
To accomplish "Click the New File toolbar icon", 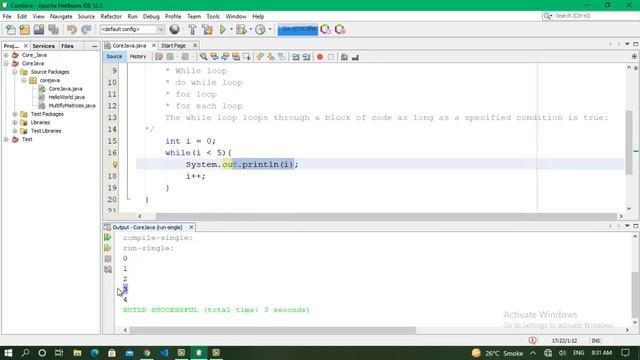I will point(11,29).
